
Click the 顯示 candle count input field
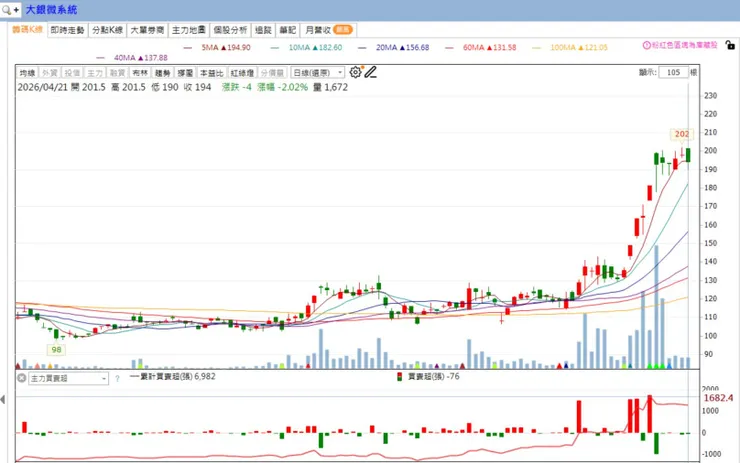click(673, 72)
